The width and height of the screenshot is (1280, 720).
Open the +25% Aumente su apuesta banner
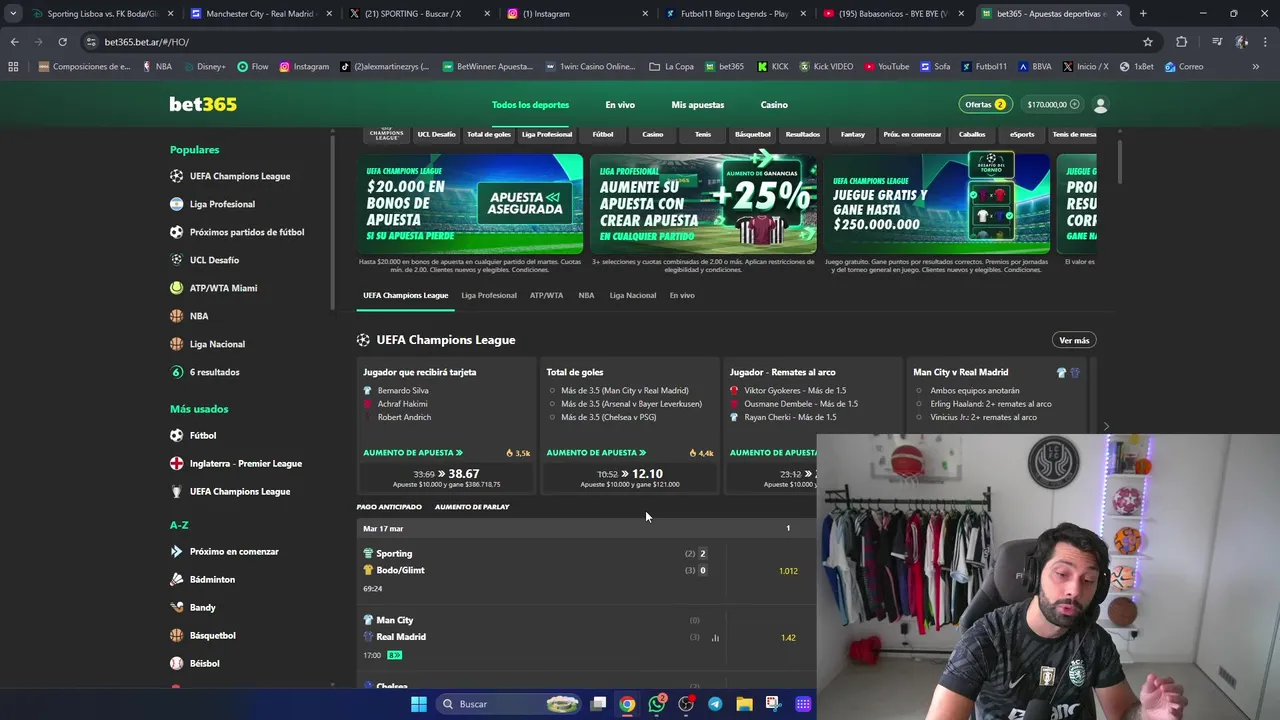[703, 204]
